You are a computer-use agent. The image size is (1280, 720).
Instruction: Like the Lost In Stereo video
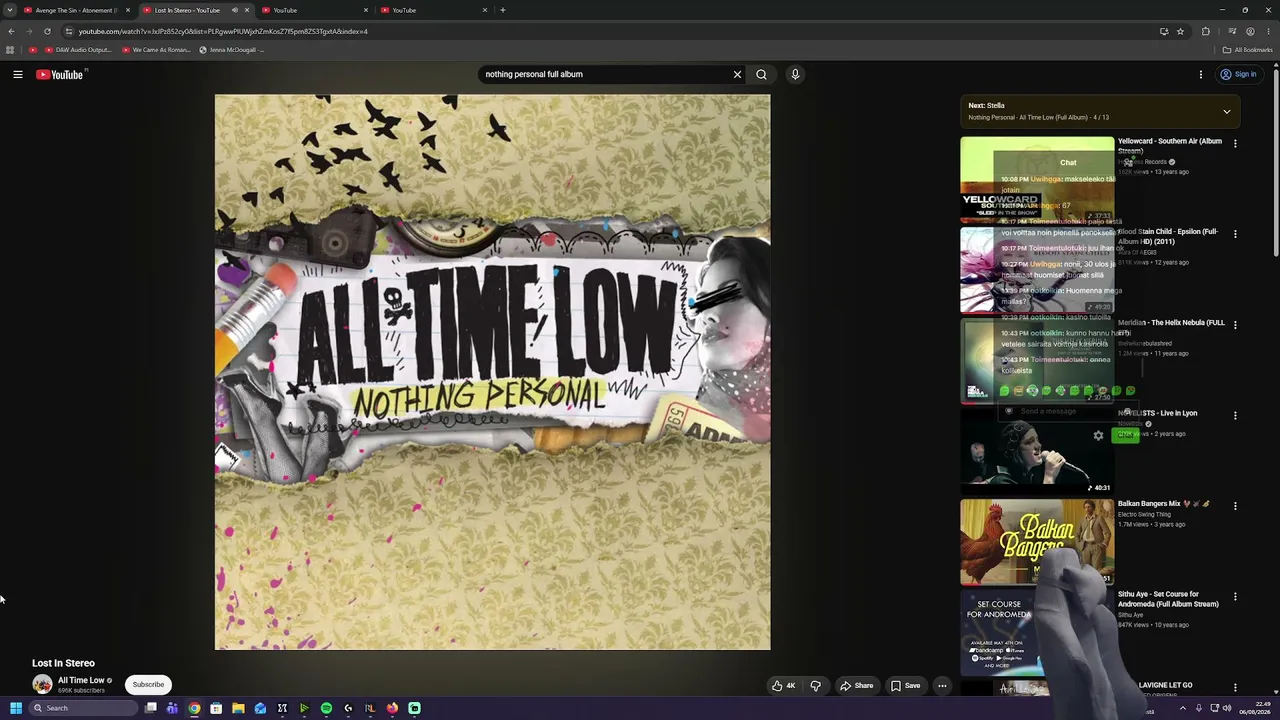click(x=783, y=685)
